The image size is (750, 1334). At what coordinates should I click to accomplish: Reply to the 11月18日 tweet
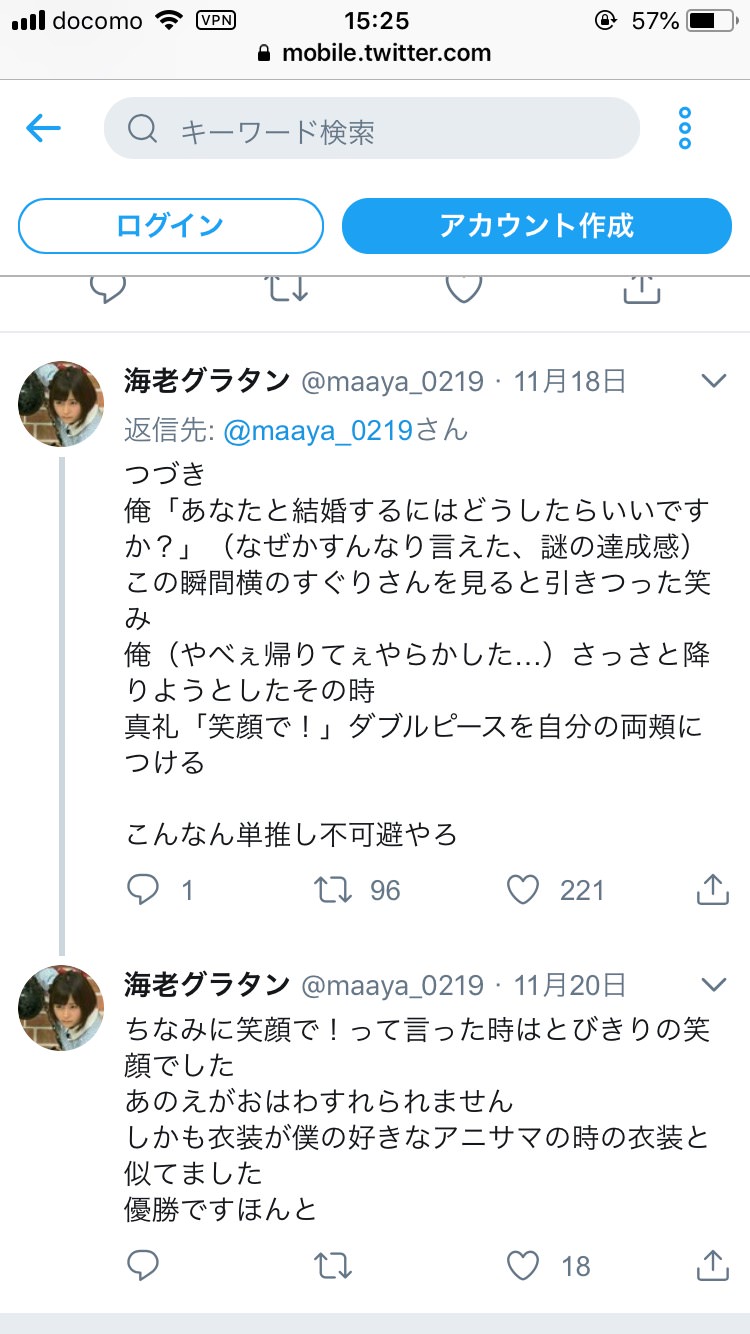[144, 889]
